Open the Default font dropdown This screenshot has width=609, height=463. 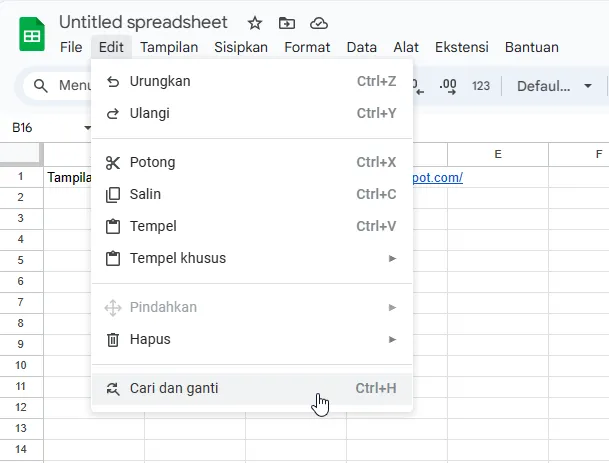tap(554, 86)
